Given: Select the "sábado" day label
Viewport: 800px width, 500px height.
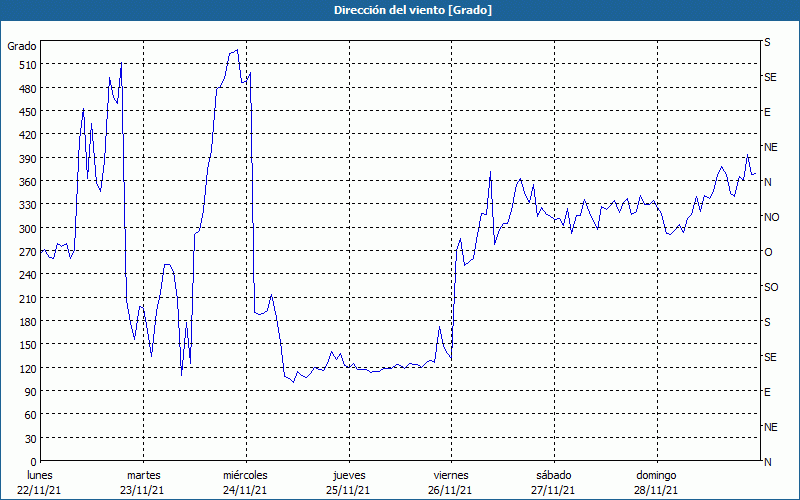Looking at the screenshot, I should 554,475.
